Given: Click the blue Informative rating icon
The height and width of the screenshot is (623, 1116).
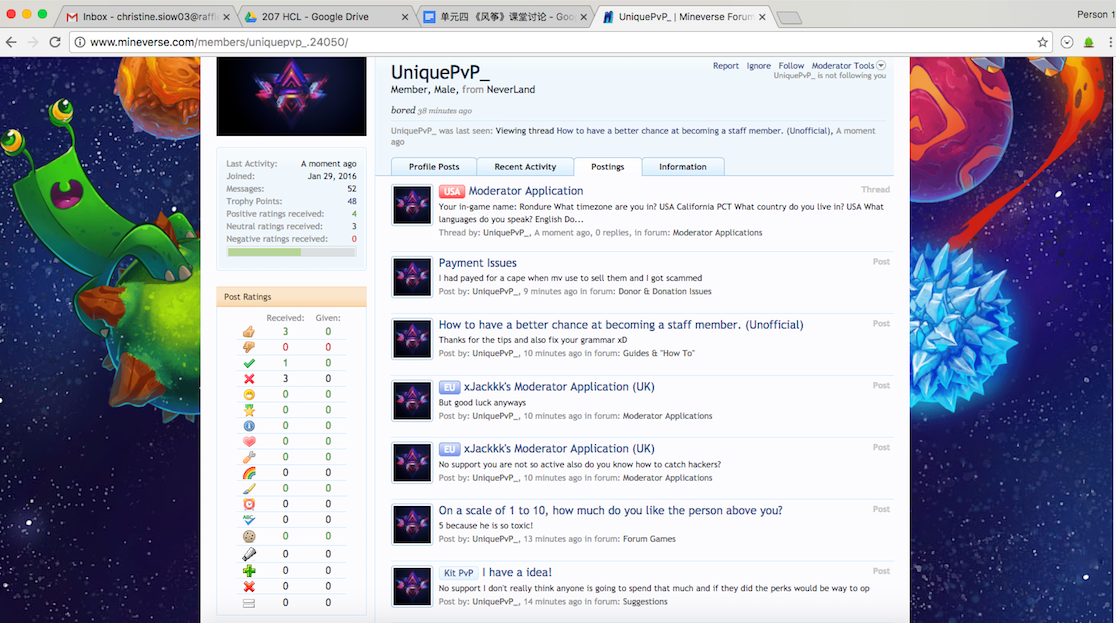Looking at the screenshot, I should (248, 426).
